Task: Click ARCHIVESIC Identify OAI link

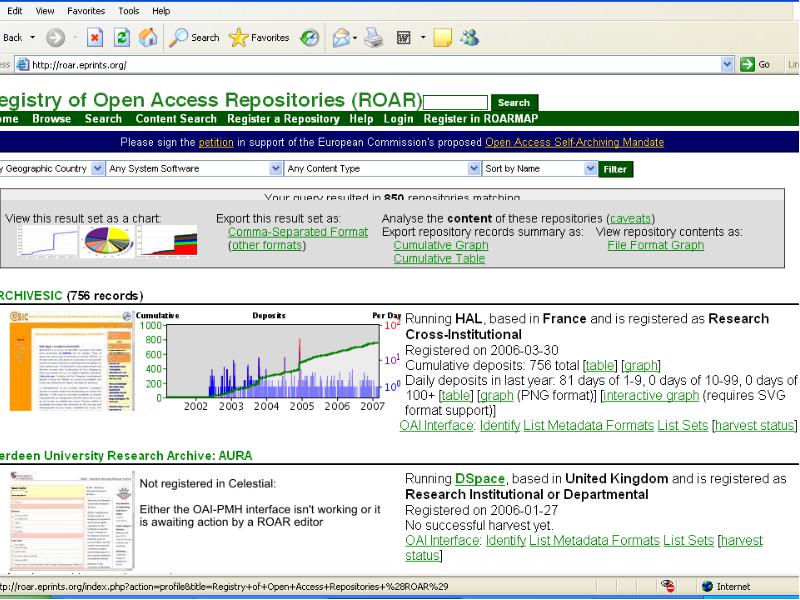Action: tap(500, 426)
